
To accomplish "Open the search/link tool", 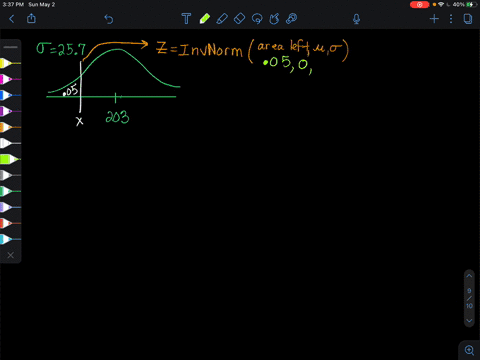I will (292, 19).
